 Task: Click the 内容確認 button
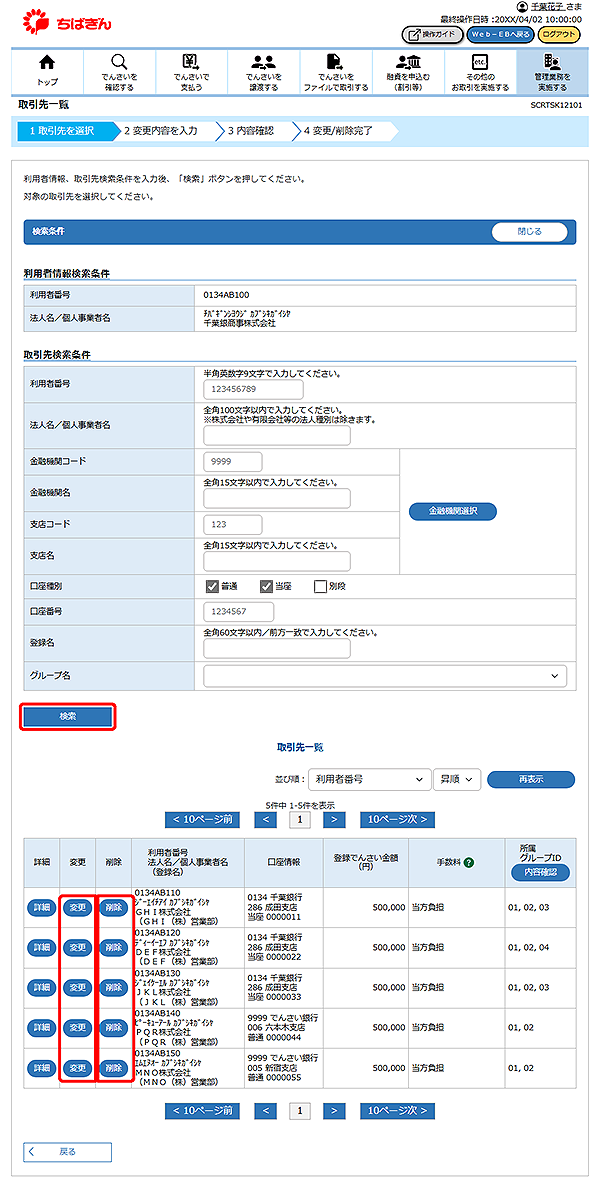pos(541,872)
